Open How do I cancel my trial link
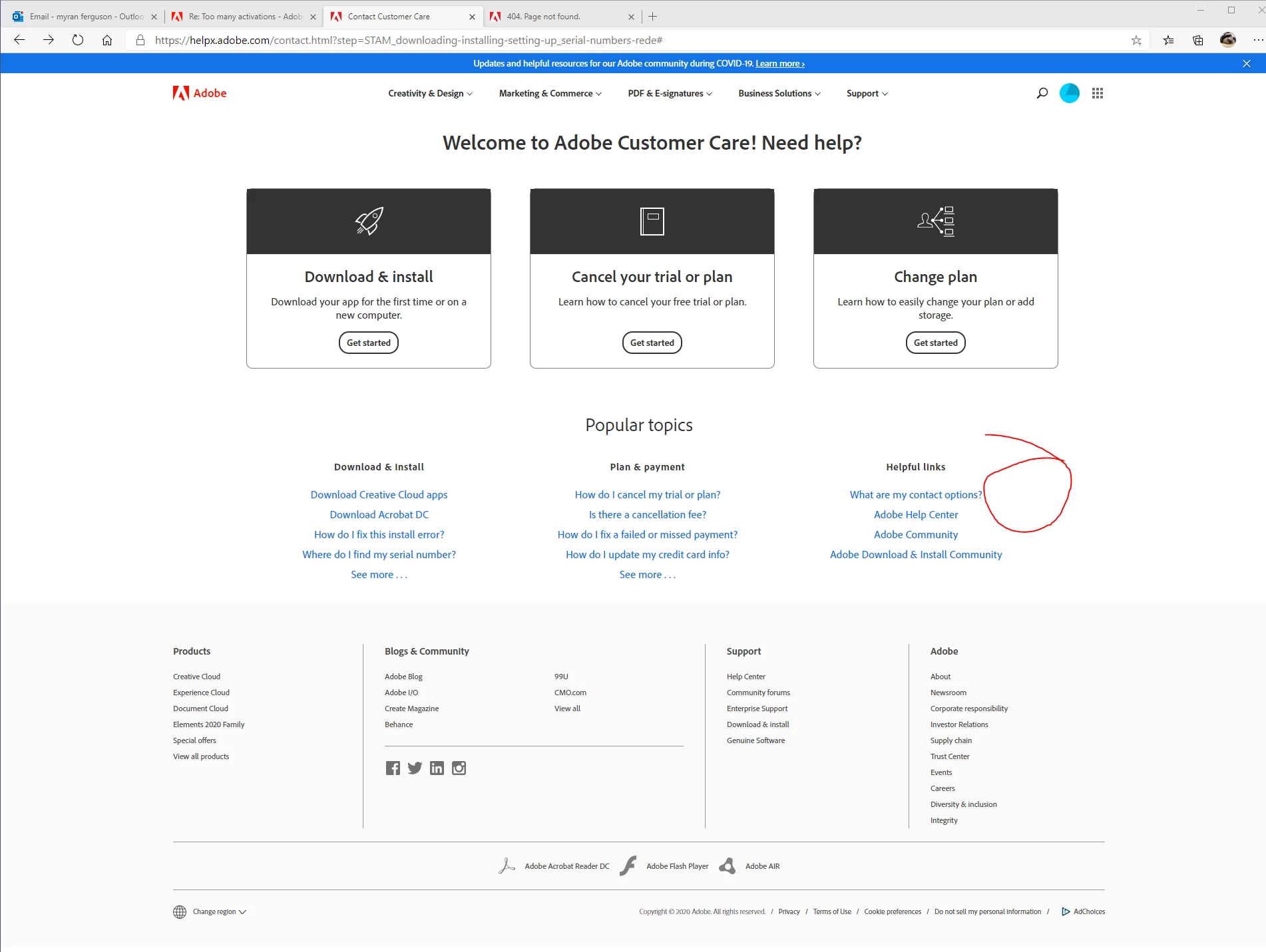1266x952 pixels. (648, 494)
